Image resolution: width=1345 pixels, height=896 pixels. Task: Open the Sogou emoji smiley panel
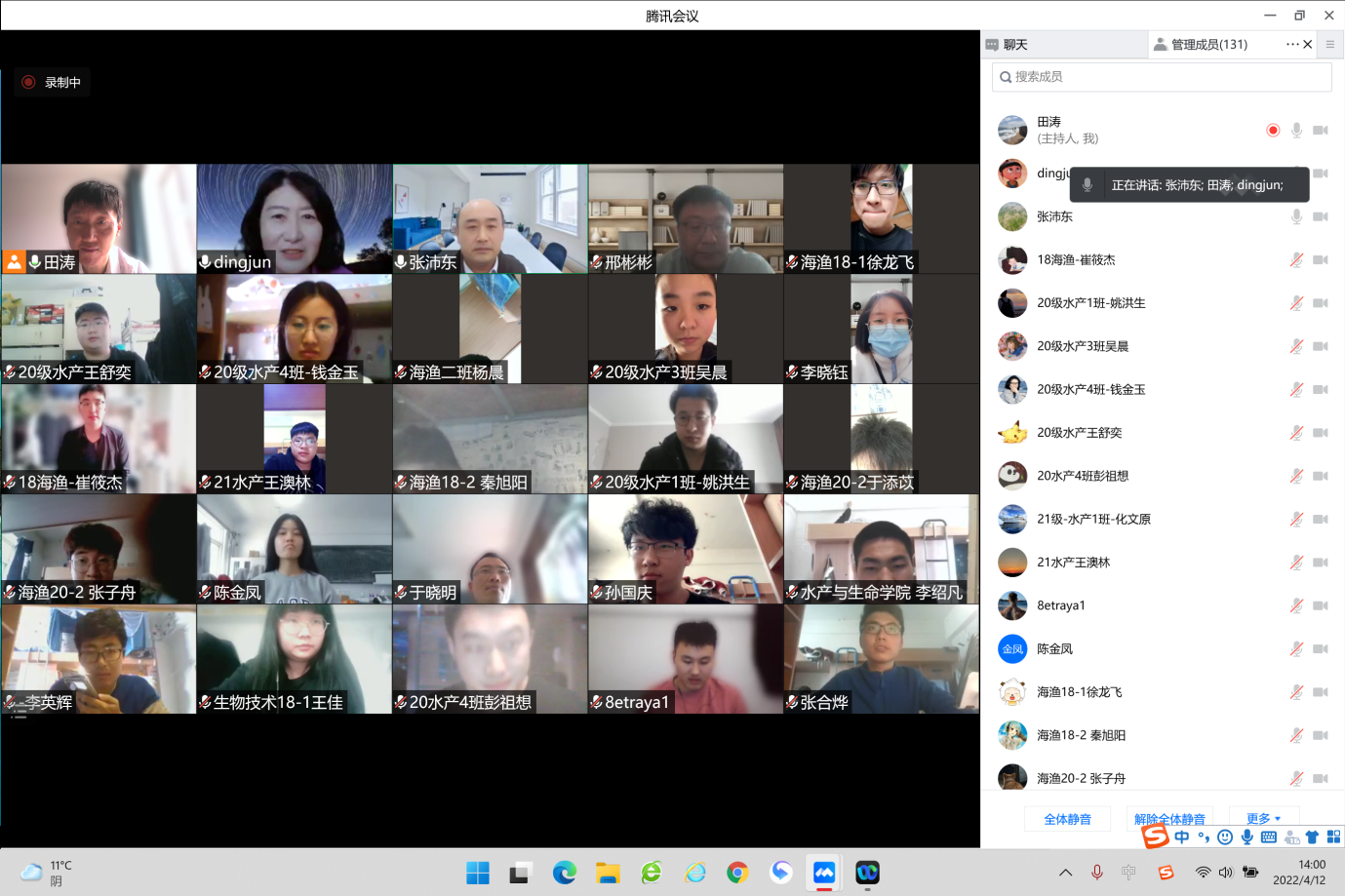click(x=1225, y=837)
